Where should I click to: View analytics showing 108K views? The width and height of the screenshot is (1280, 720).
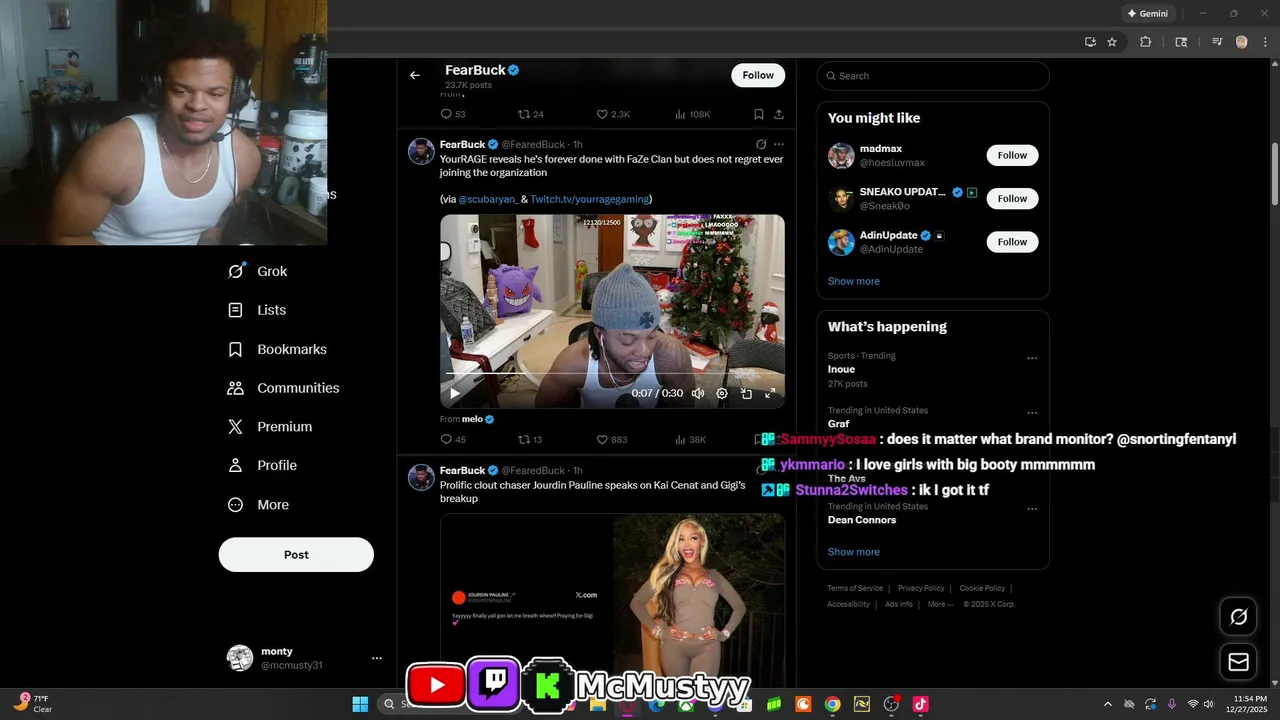coord(693,114)
